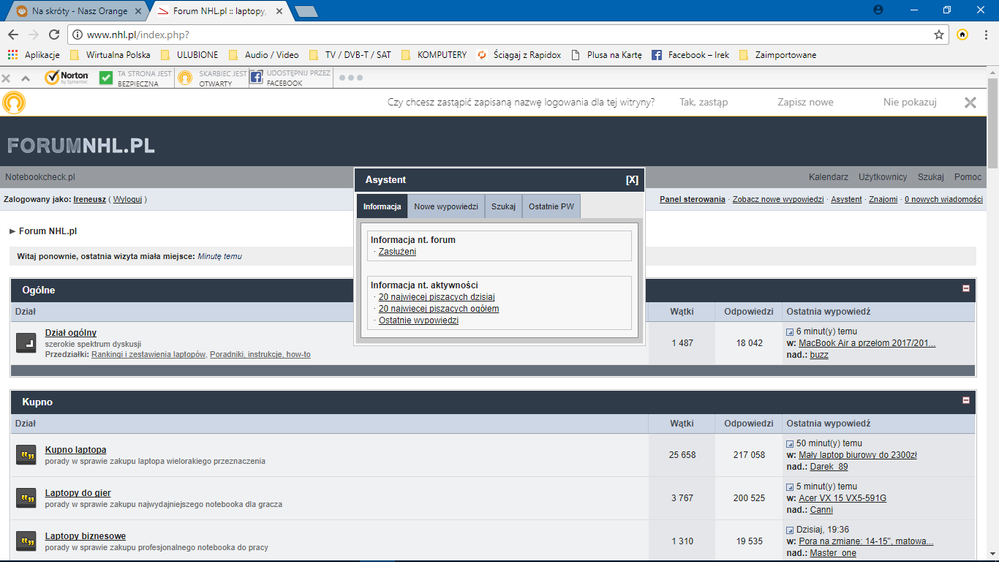Viewport: 999px width, 562px height.
Task: Open Wirtualna Polska bookmark folder
Action: (110, 55)
